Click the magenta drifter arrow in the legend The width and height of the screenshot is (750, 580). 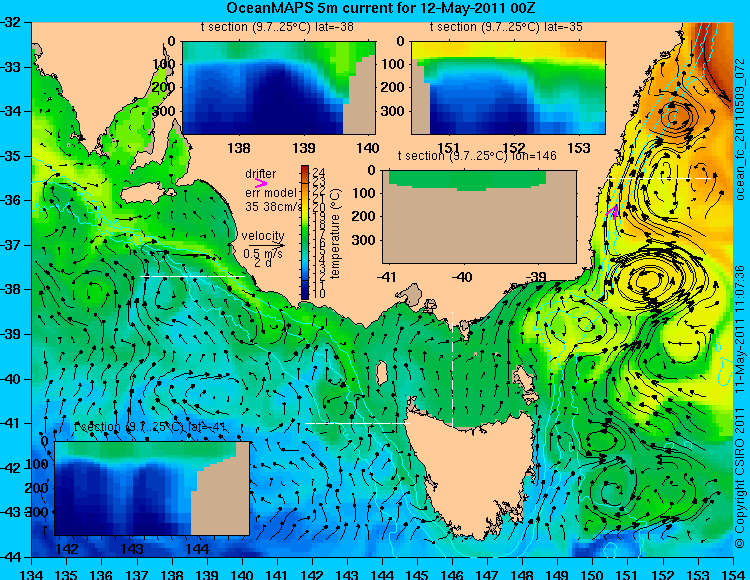click(x=261, y=184)
